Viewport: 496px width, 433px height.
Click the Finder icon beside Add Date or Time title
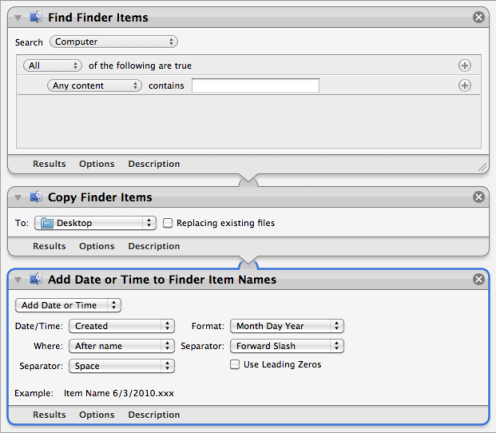36,279
